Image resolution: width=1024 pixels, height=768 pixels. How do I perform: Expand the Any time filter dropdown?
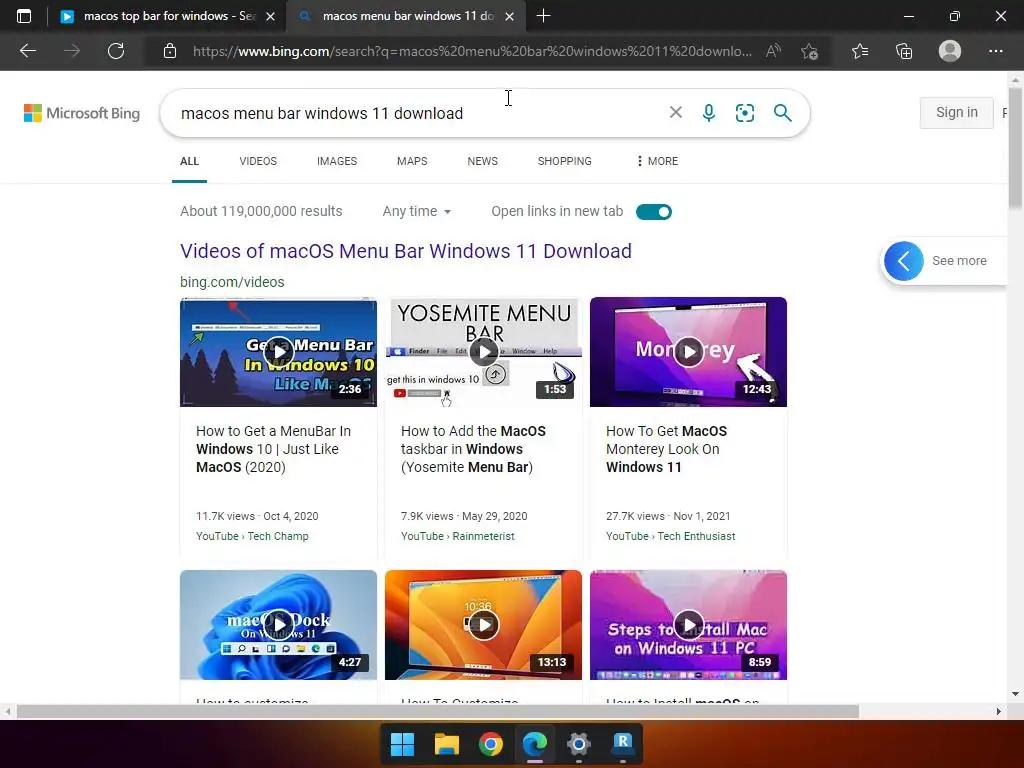pos(417,211)
